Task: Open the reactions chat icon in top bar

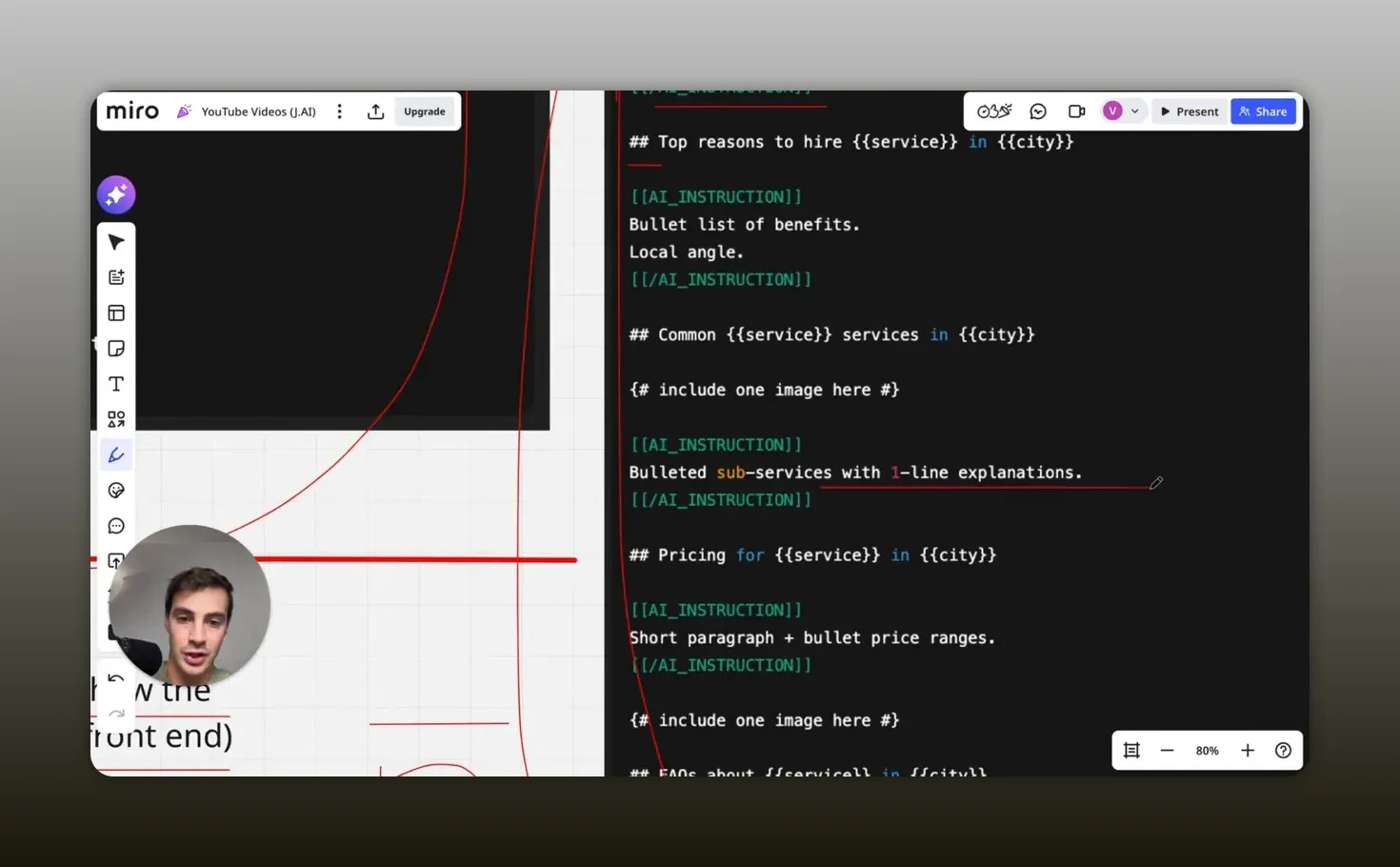Action: pyautogui.click(x=1038, y=111)
